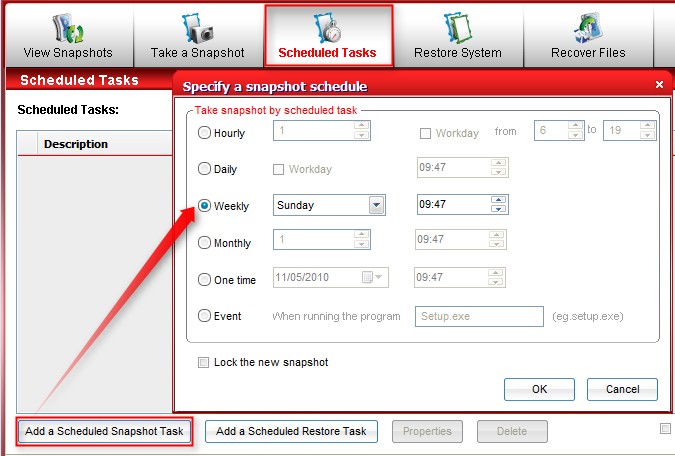
Task: Click the Delete button
Action: click(x=512, y=431)
